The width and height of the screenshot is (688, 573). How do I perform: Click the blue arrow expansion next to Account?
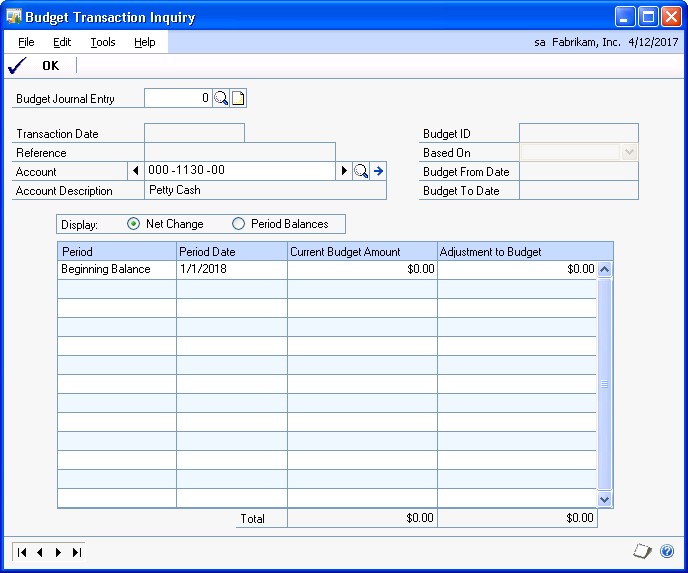pos(378,171)
